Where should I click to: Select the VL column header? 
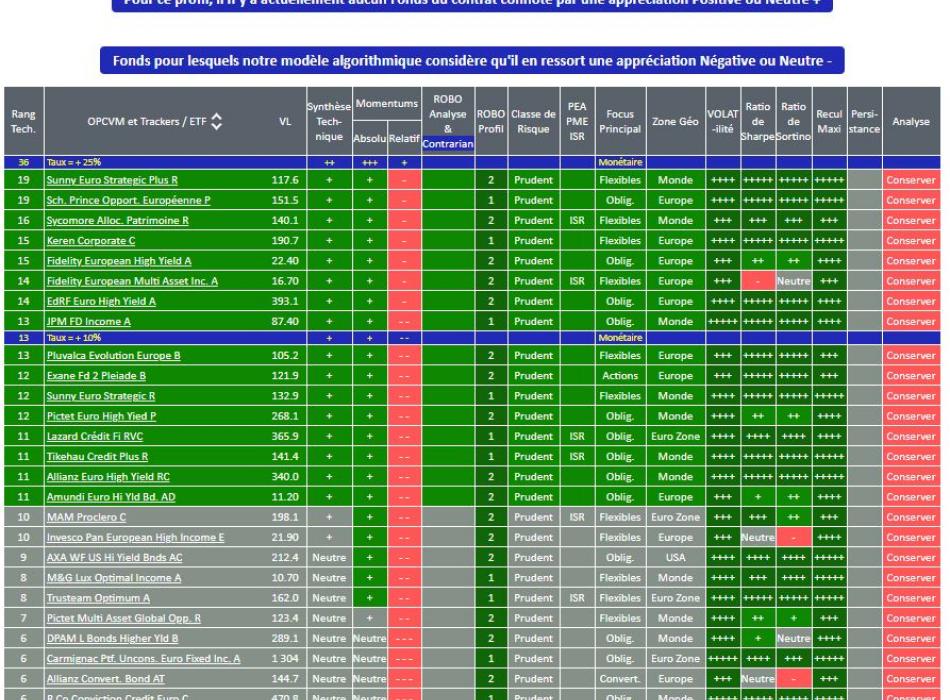[285, 121]
